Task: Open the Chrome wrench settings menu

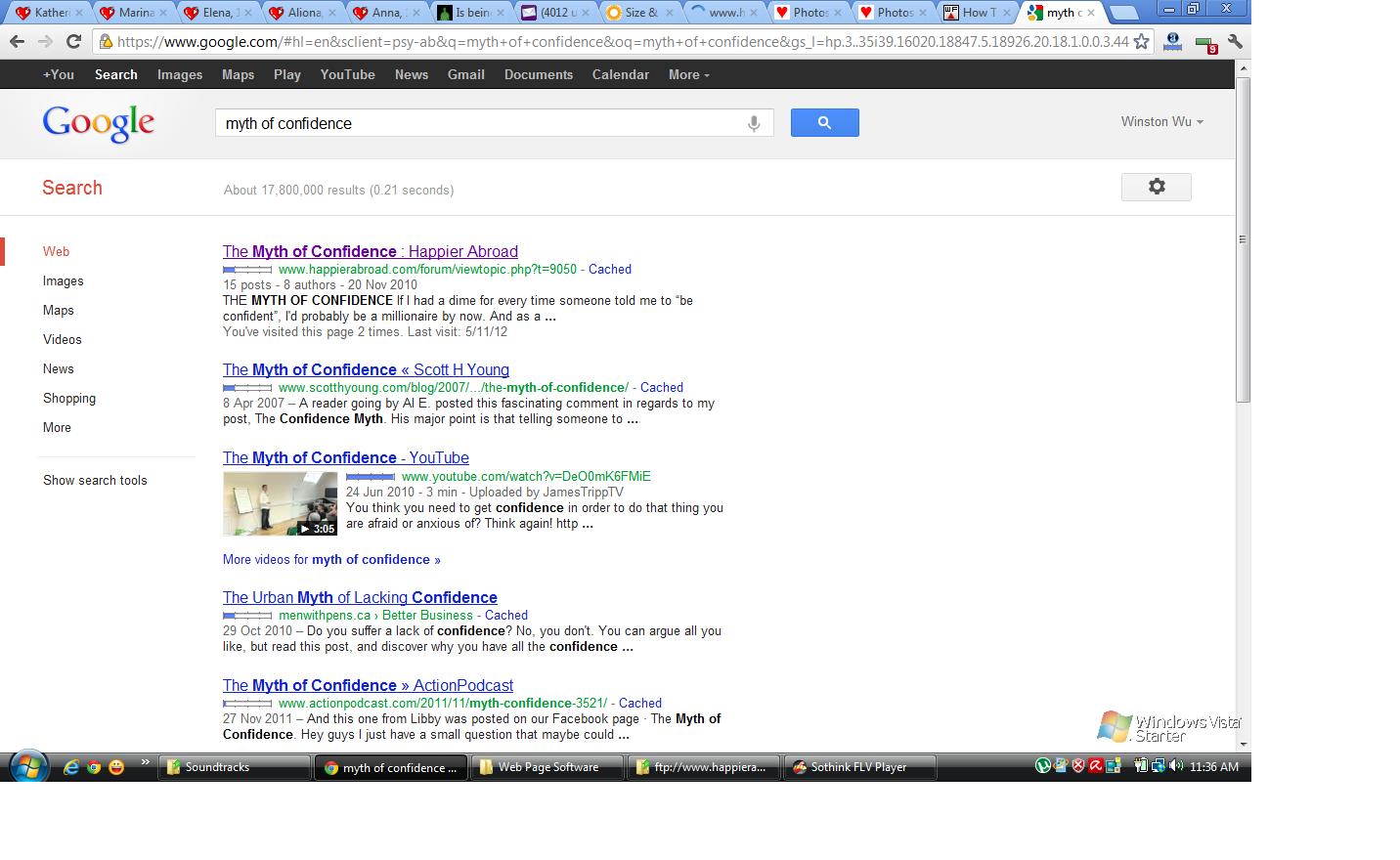Action: point(1235,42)
